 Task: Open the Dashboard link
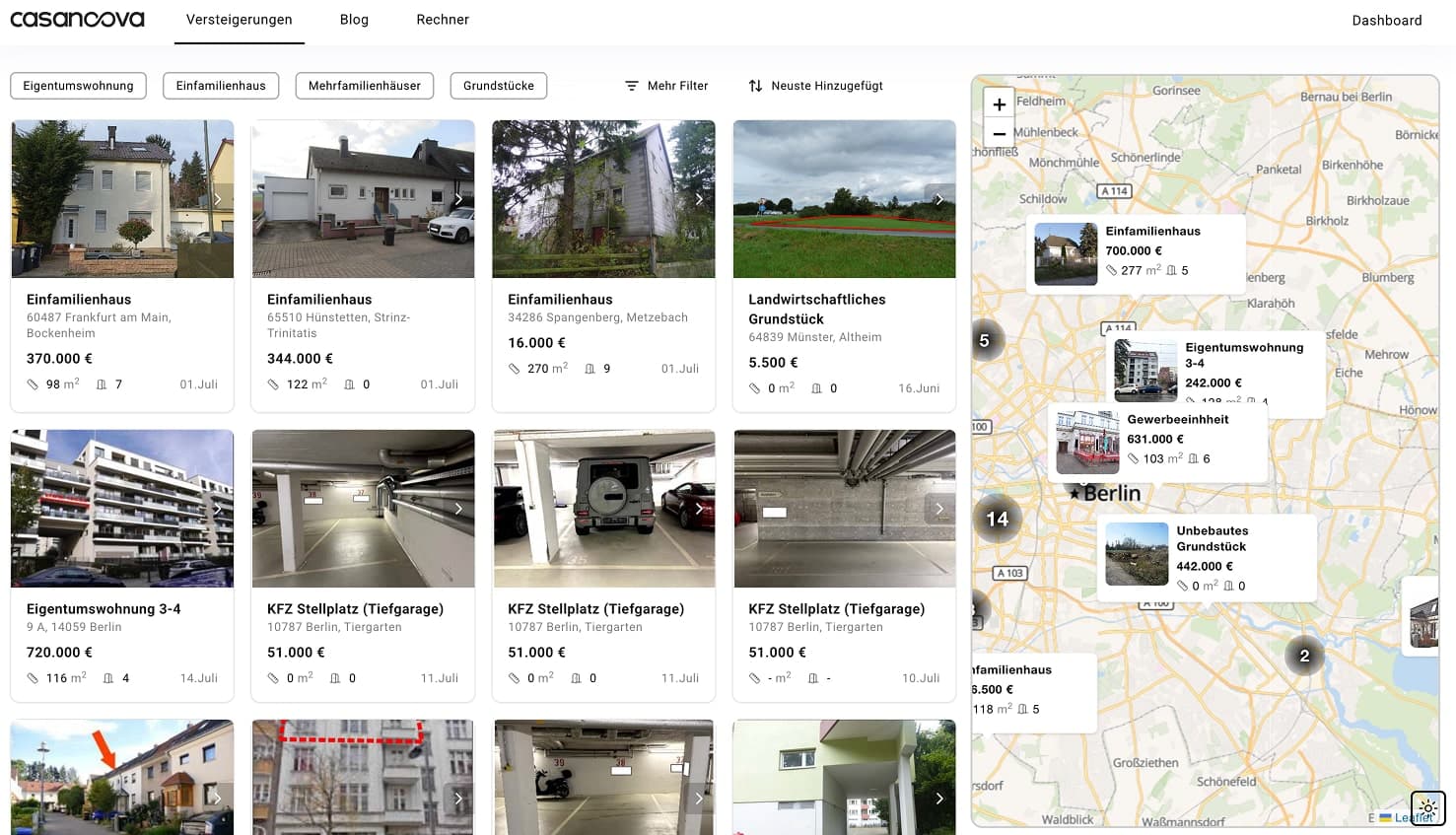coord(1387,21)
